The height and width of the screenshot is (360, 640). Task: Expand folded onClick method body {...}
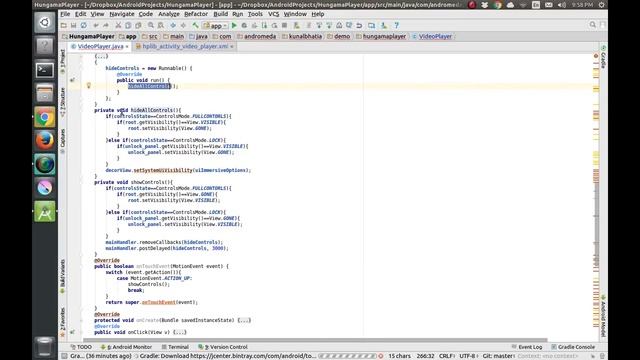click(180, 332)
